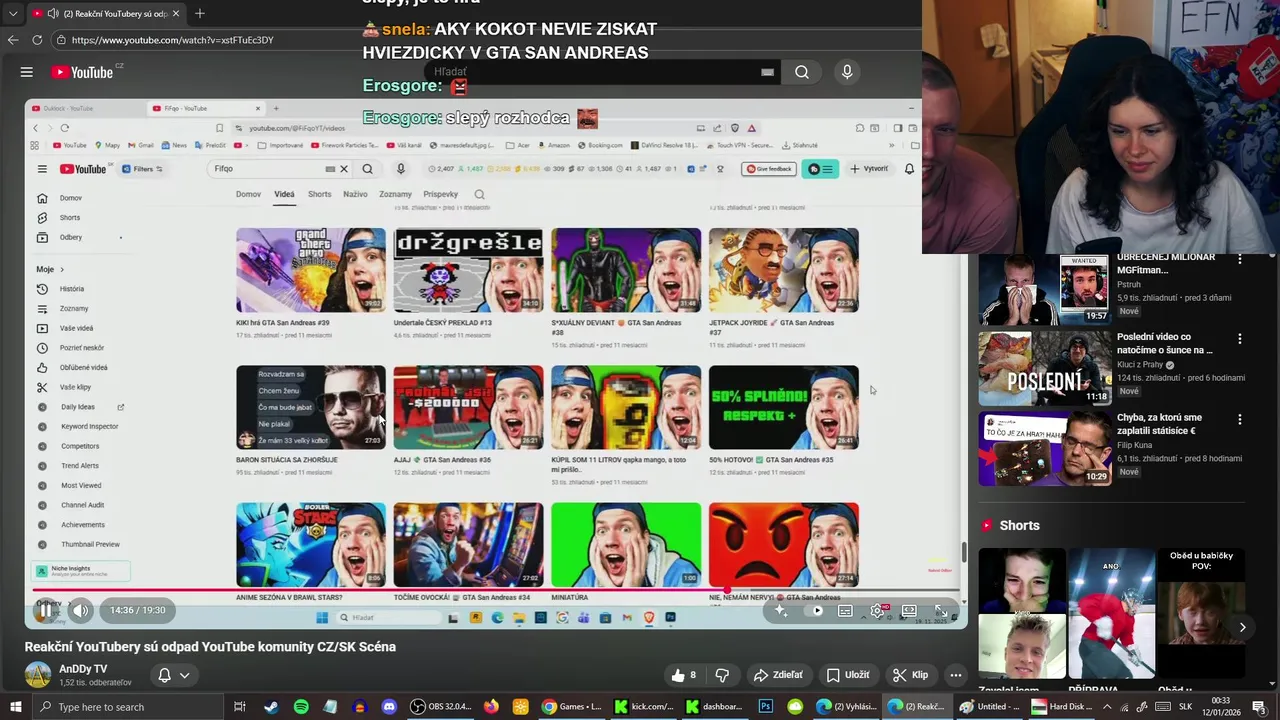The height and width of the screenshot is (720, 1280).
Task: Open Firefox from the taskbar
Action: pos(490,707)
